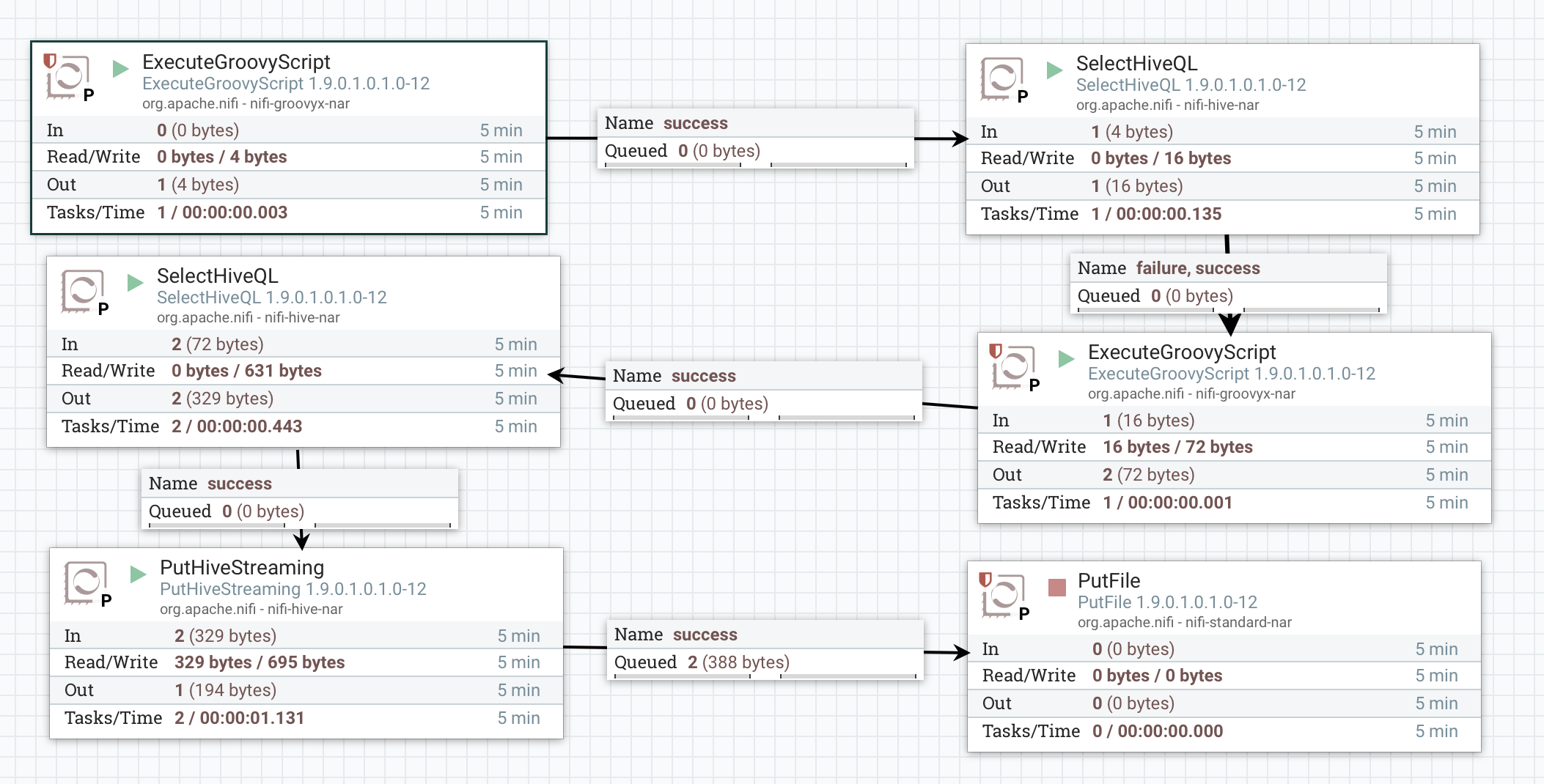Click Read/Write value '0 bytes / 631 bytes'
Screen dimensions: 1544x784
click(246, 371)
